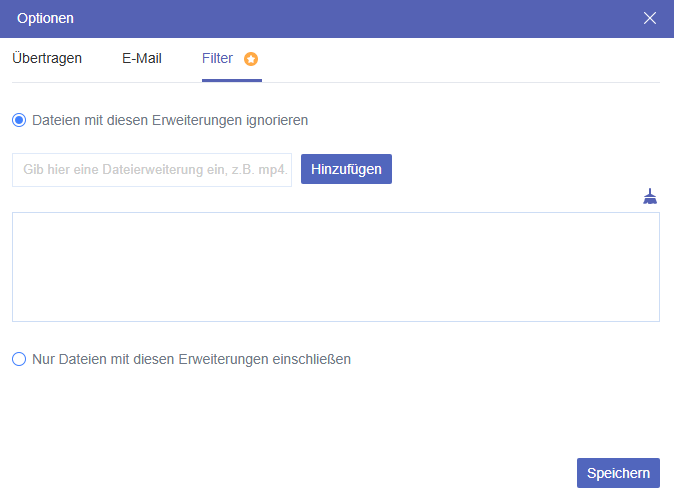Click the blank tab bar right of Filter
This screenshot has width=674, height=504.
[x=460, y=58]
